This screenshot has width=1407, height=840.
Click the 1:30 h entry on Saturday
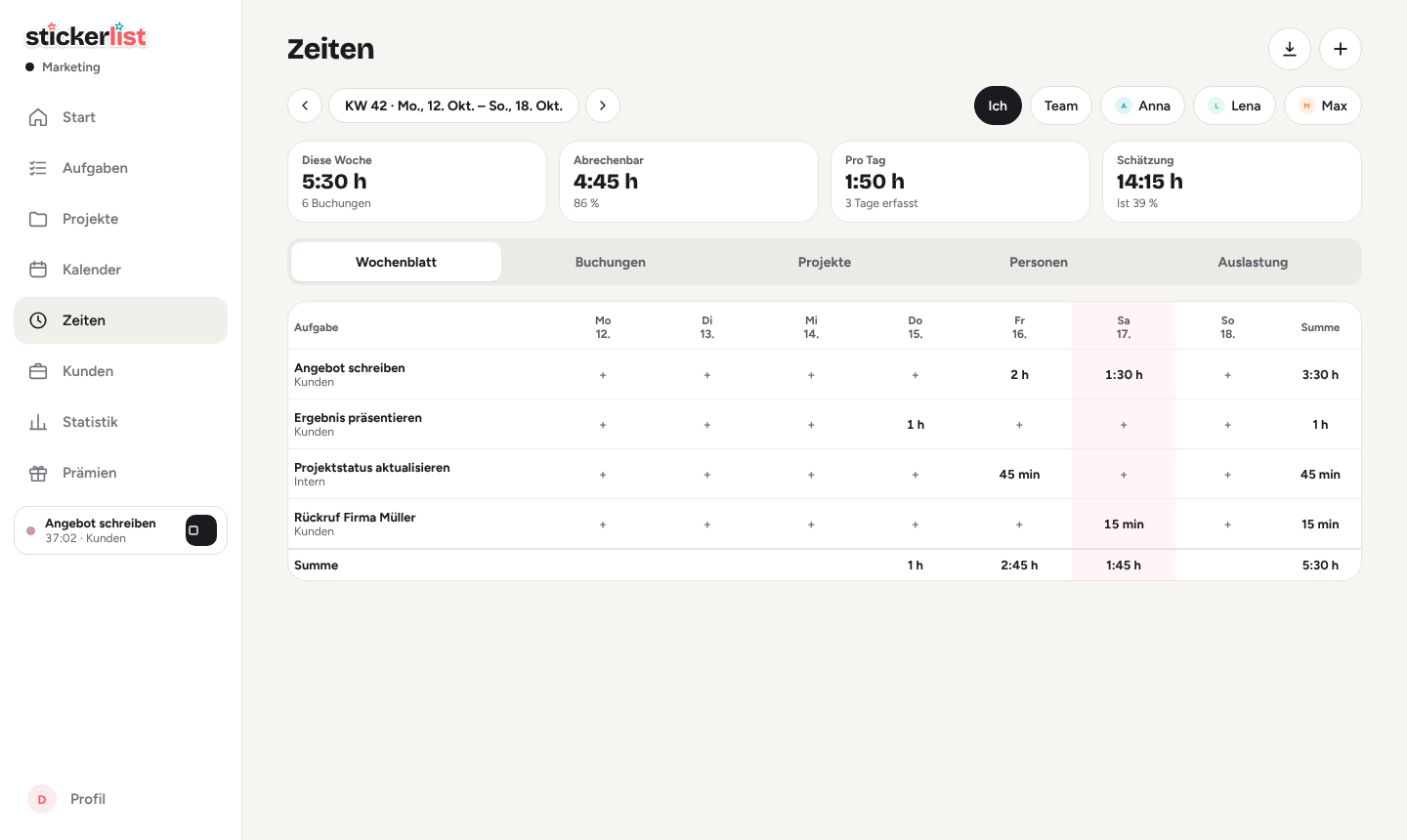point(1124,375)
